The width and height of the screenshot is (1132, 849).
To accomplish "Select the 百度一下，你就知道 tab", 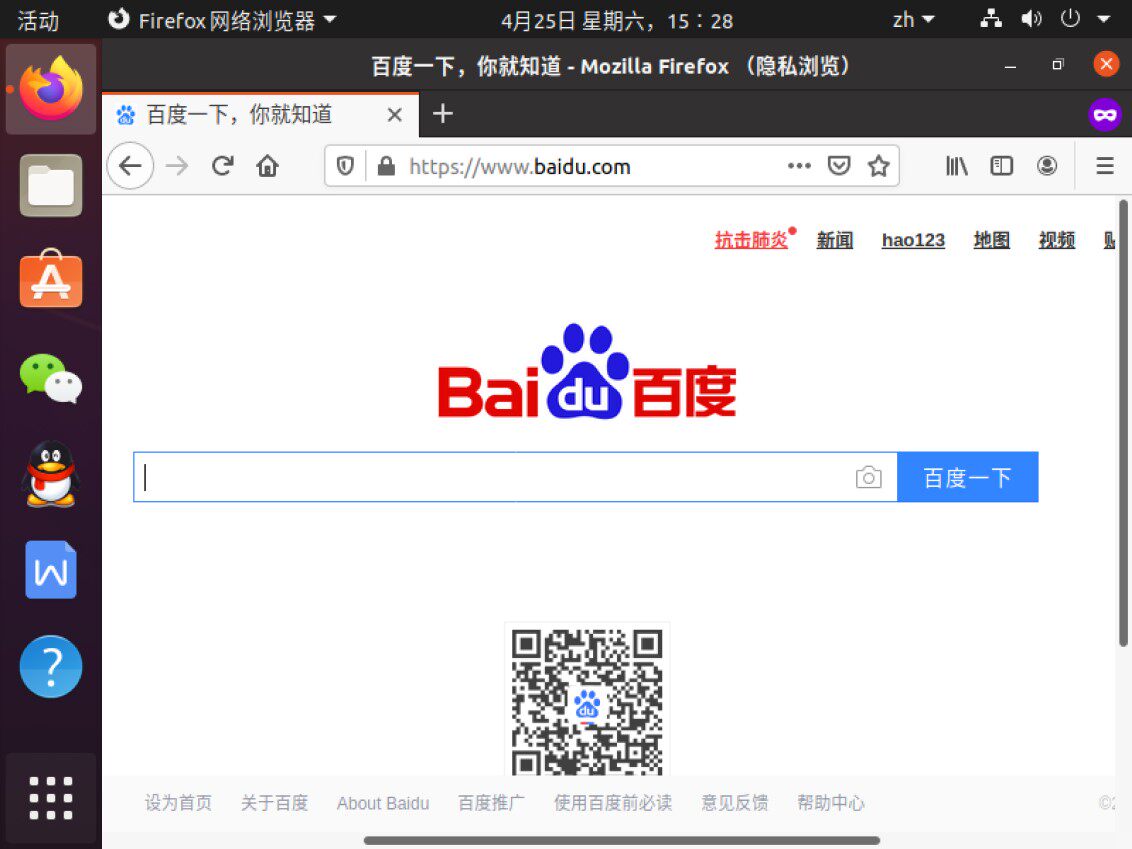I will [260, 114].
